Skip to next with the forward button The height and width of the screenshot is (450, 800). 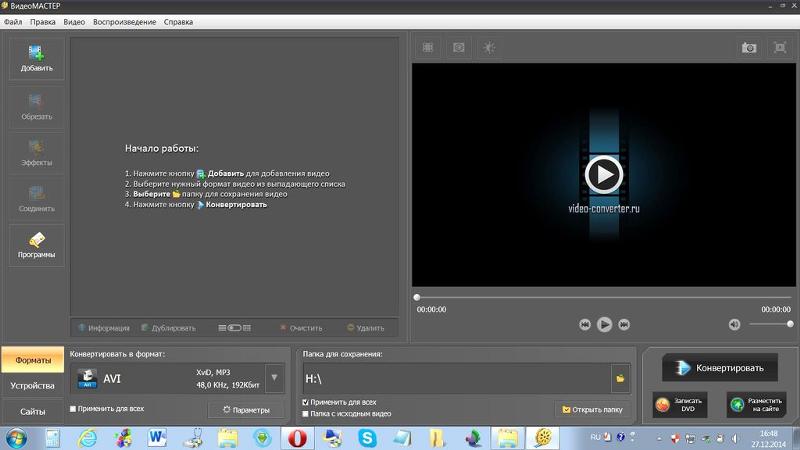pos(623,324)
